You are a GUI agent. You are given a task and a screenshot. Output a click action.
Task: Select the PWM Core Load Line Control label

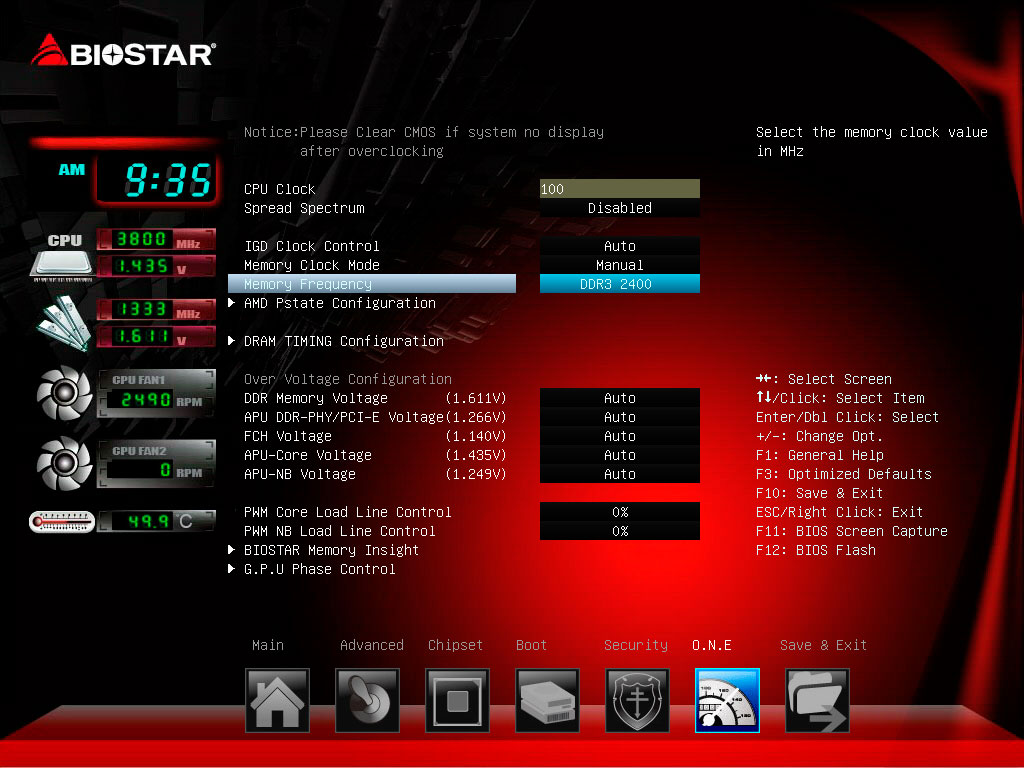(x=347, y=512)
